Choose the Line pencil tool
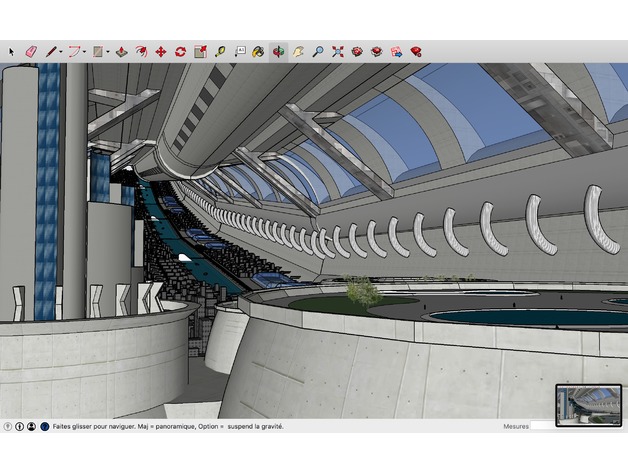Image resolution: width=628 pixels, height=472 pixels. click(x=51, y=52)
